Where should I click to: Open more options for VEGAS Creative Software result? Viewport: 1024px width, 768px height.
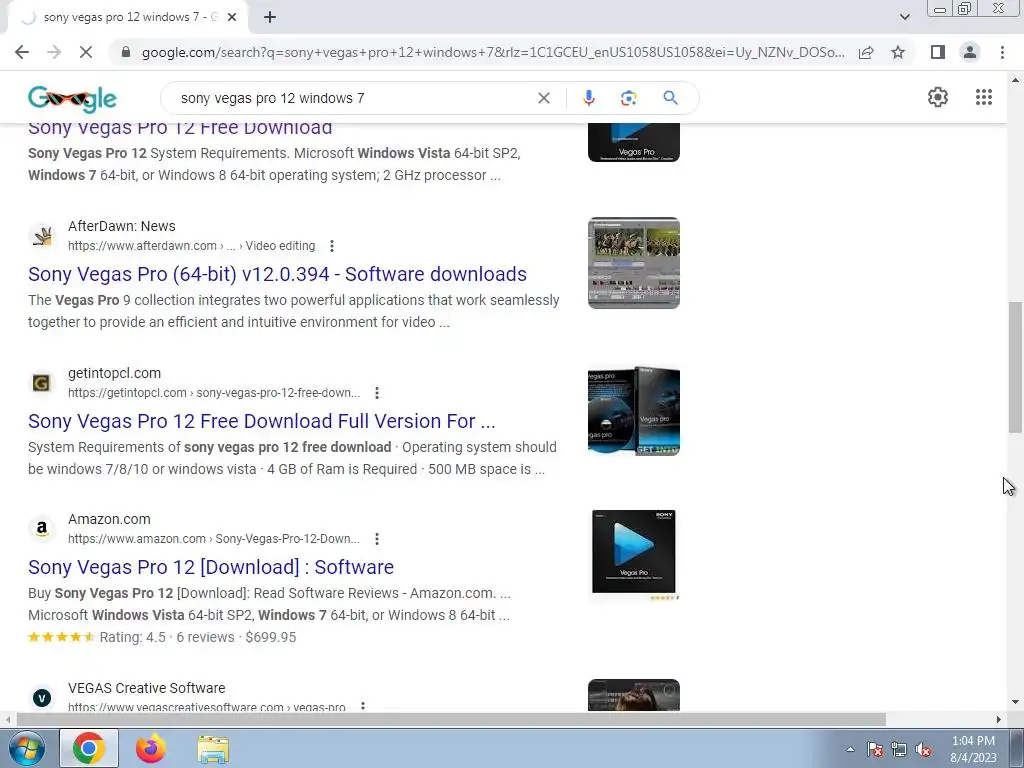(363, 707)
